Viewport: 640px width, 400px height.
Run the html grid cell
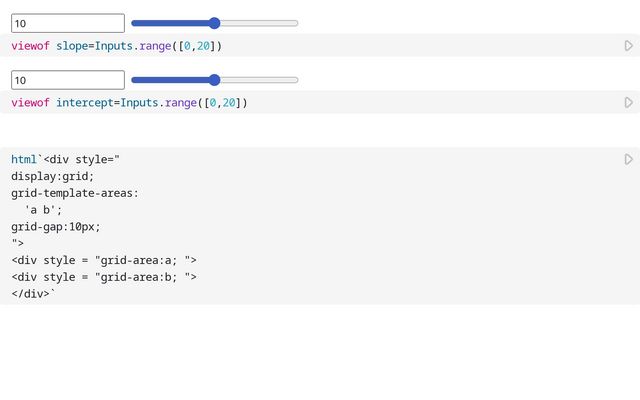[x=628, y=159]
